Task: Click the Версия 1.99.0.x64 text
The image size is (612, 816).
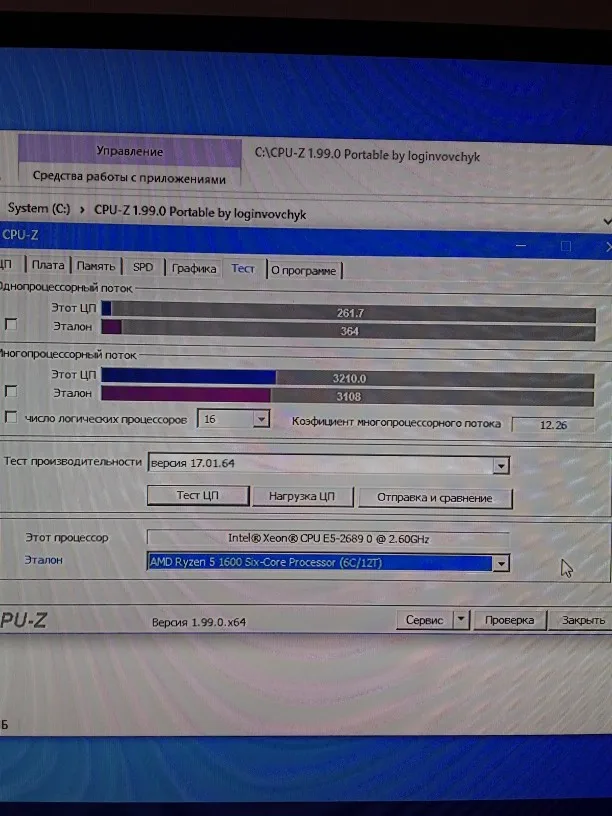Action: pyautogui.click(x=199, y=622)
